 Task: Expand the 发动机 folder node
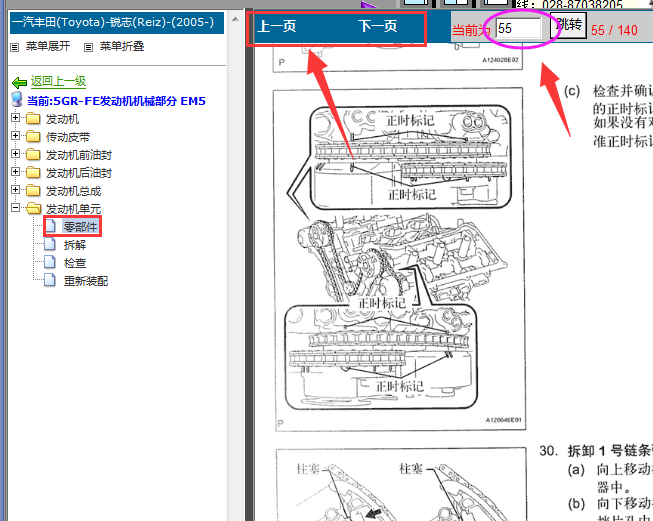coord(15,118)
